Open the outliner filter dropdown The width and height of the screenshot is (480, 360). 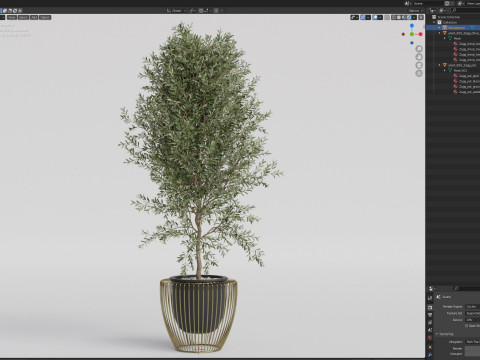click(443, 11)
